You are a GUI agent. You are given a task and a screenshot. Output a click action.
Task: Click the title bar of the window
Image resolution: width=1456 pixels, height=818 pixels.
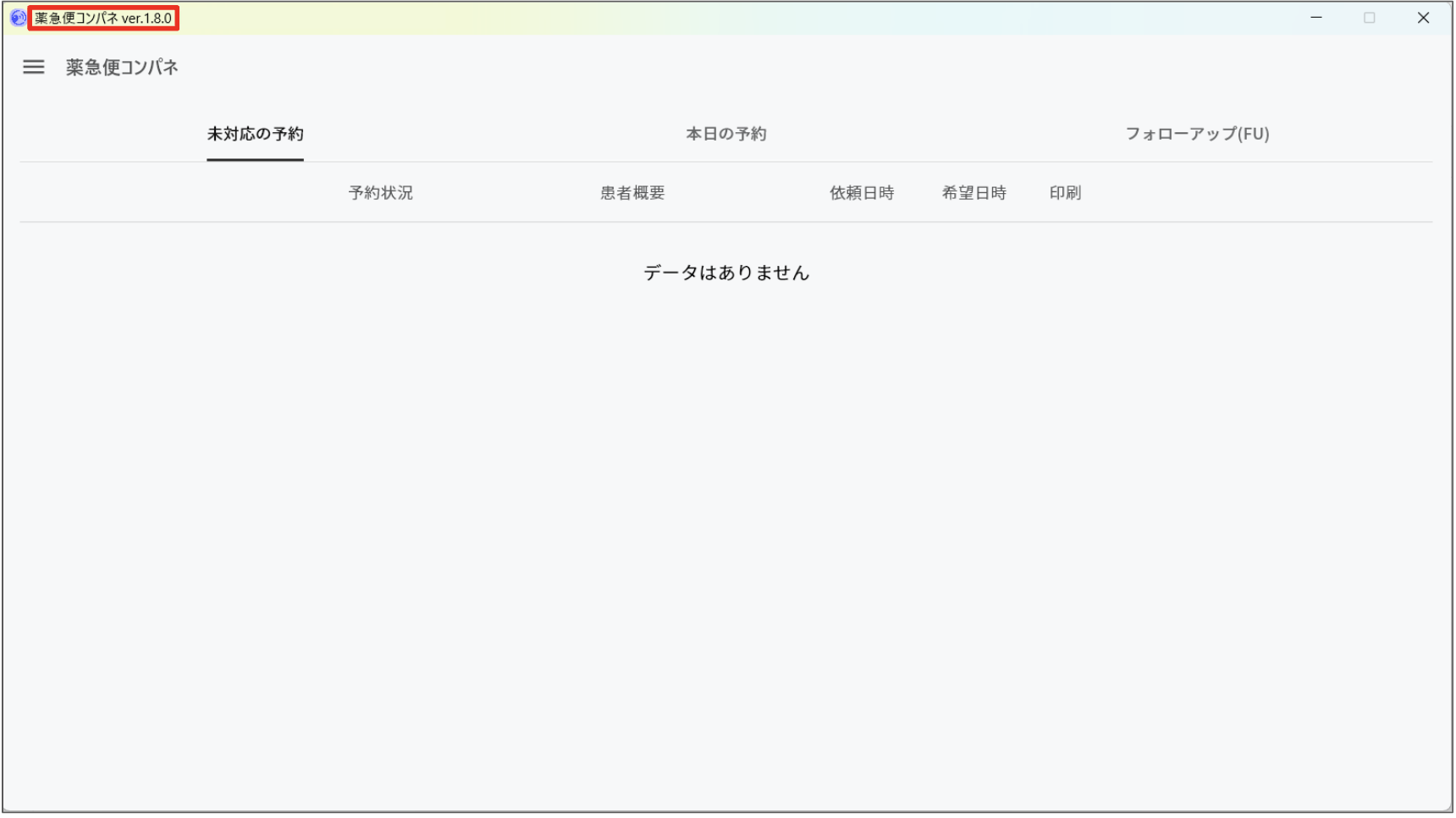[677, 17]
